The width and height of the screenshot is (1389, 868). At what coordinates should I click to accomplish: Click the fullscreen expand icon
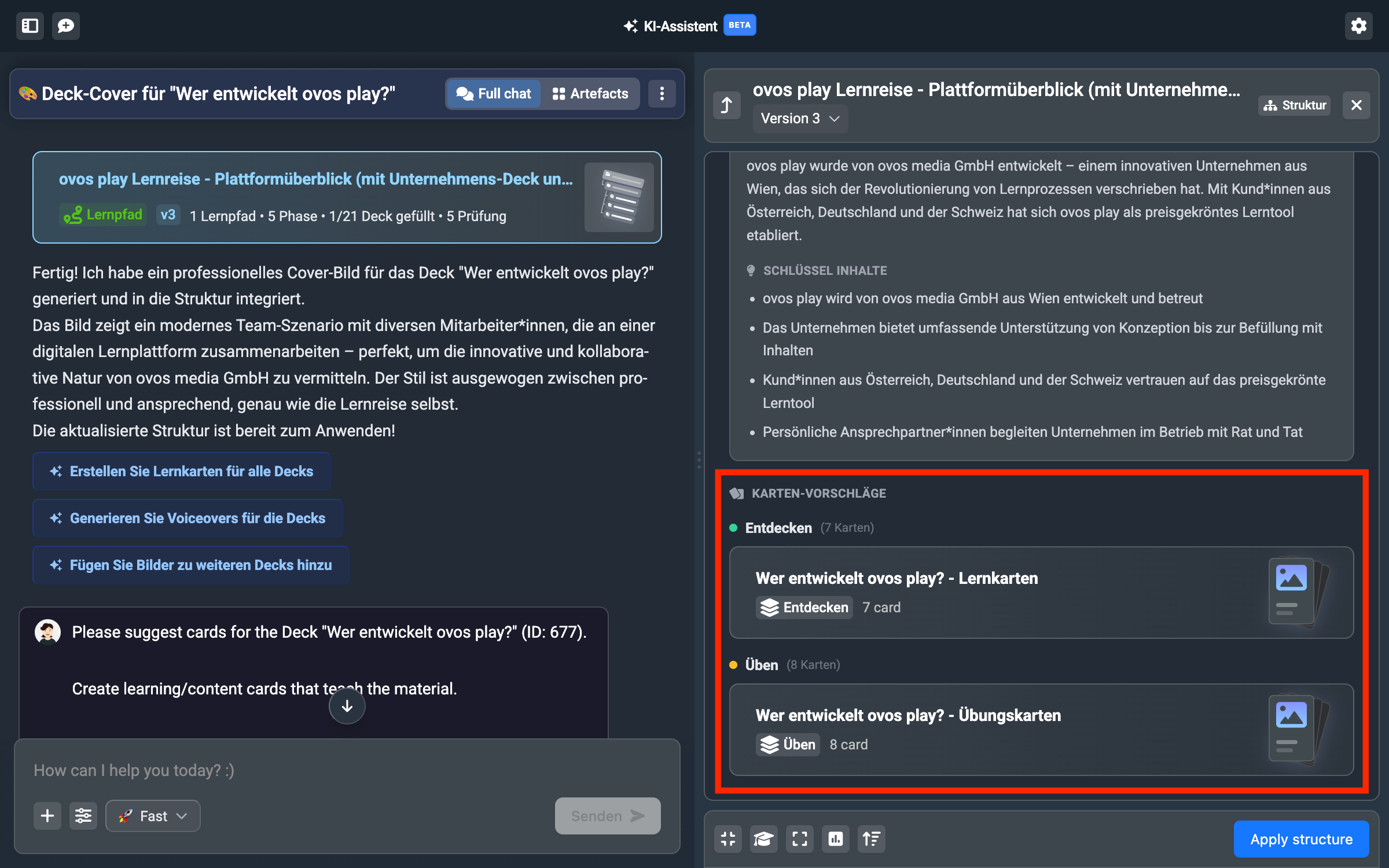[x=800, y=839]
